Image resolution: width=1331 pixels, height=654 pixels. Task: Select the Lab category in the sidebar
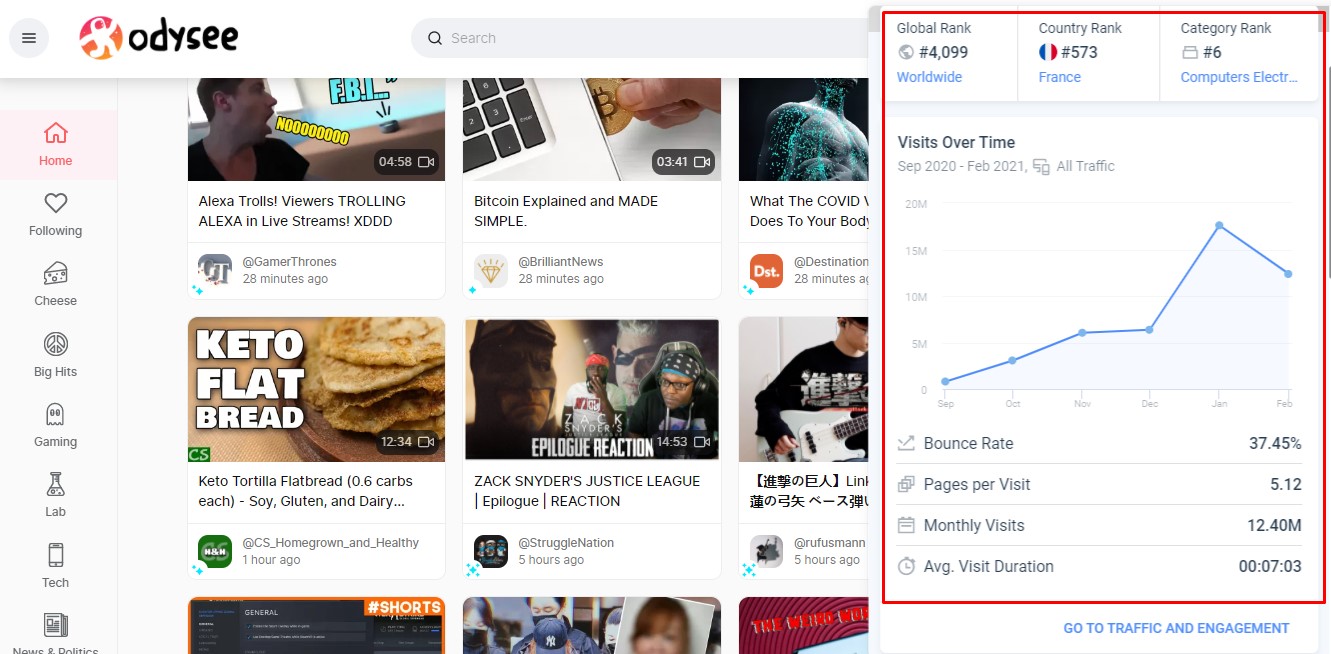pyautogui.click(x=56, y=496)
